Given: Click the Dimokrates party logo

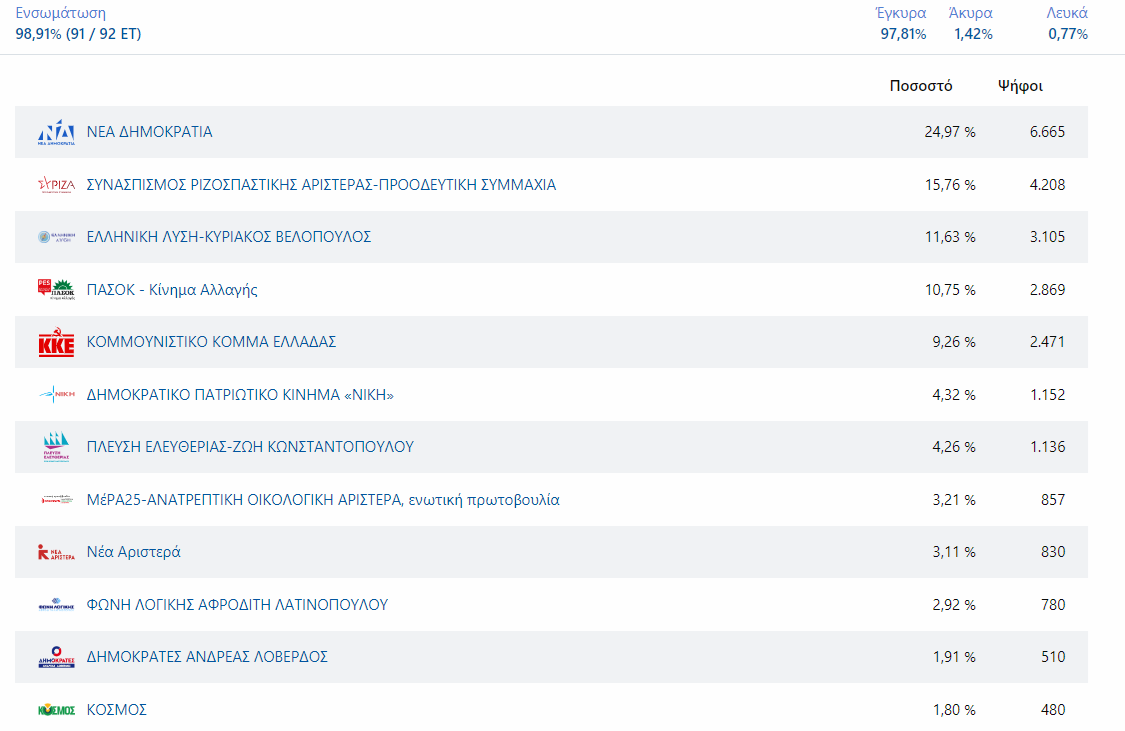Looking at the screenshot, I should point(56,657).
